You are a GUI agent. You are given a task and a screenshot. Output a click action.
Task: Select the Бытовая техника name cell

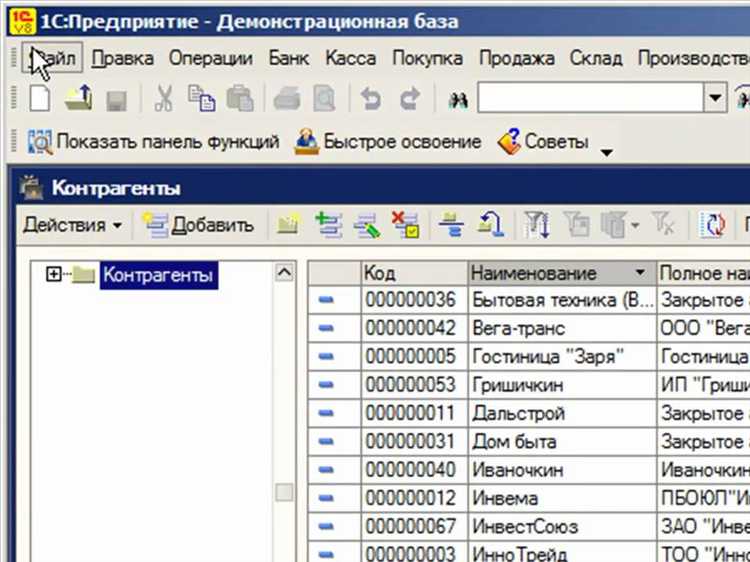coord(562,300)
